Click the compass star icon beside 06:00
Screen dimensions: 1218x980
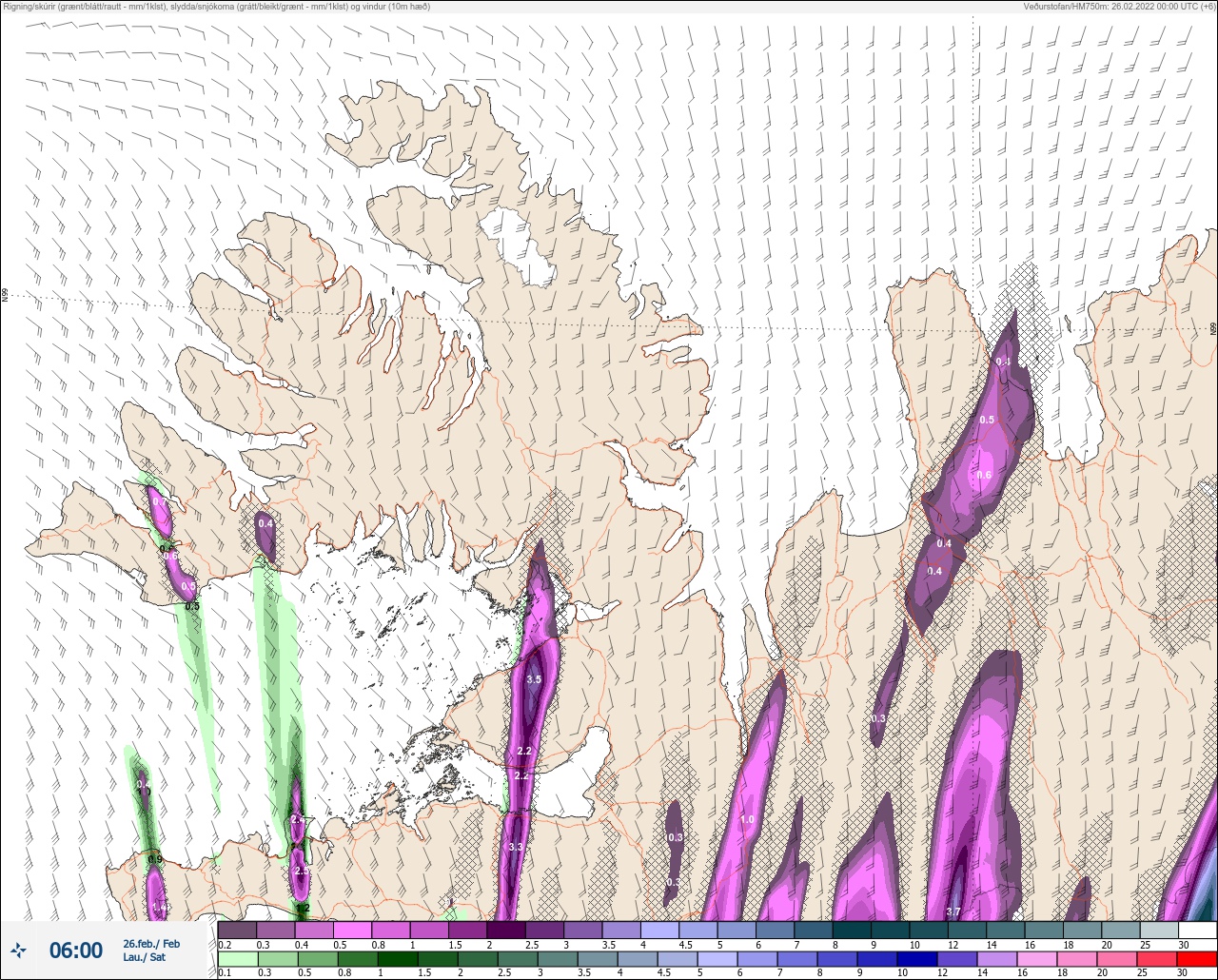click(x=18, y=950)
